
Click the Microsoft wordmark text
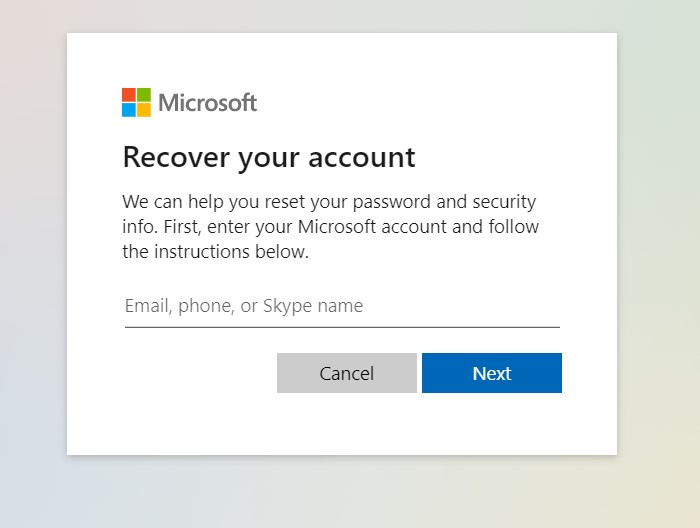pyautogui.click(x=208, y=102)
